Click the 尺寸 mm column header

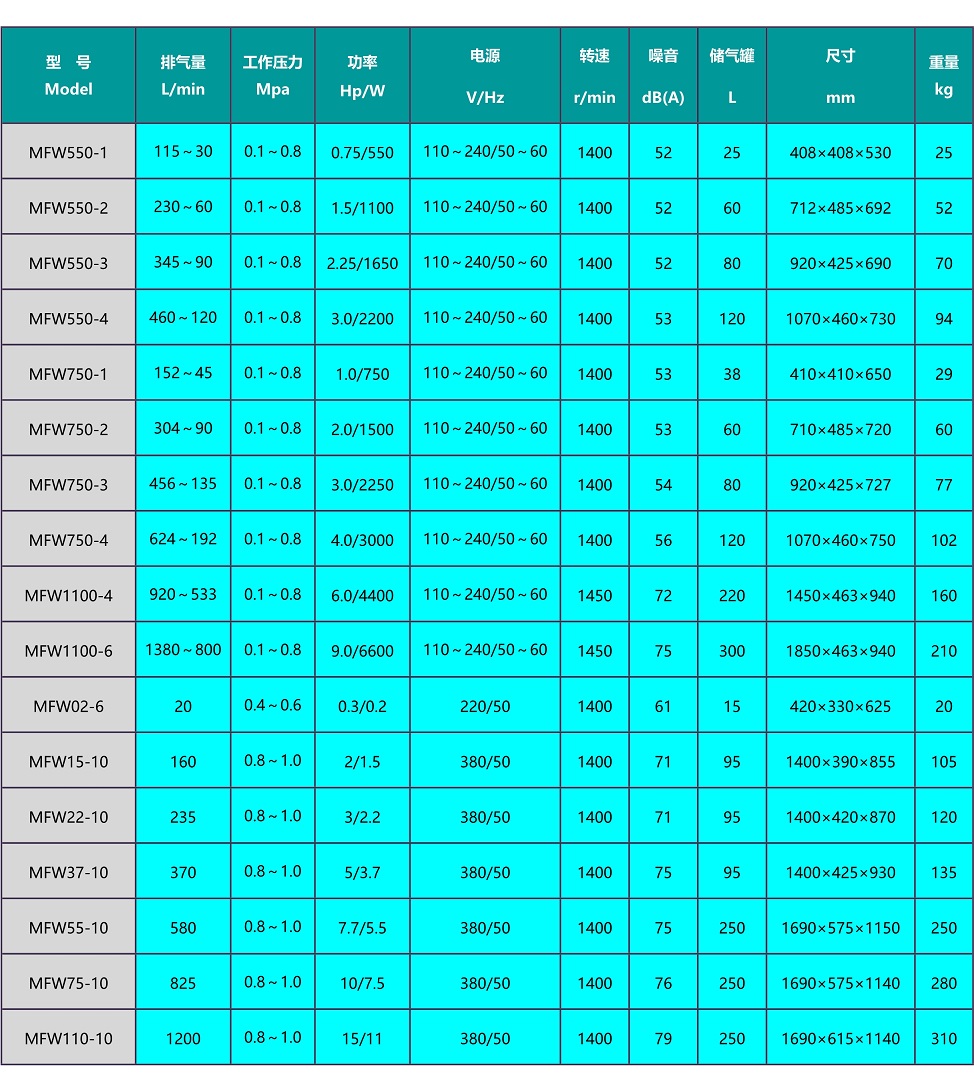coord(840,75)
